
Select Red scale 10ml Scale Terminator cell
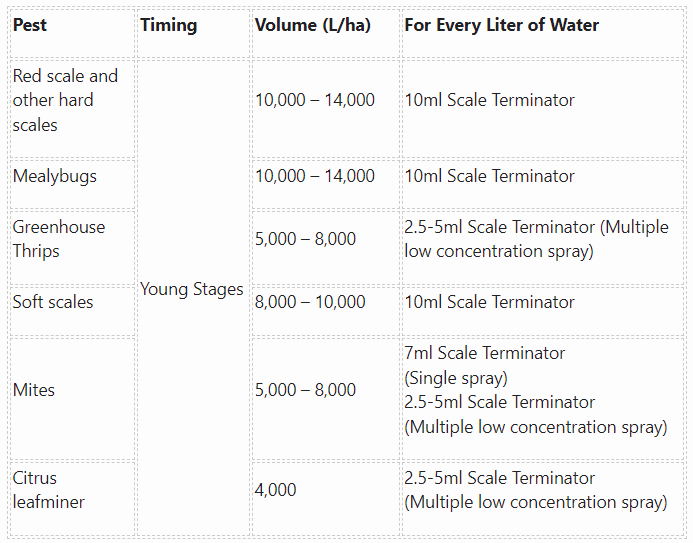tap(543, 108)
